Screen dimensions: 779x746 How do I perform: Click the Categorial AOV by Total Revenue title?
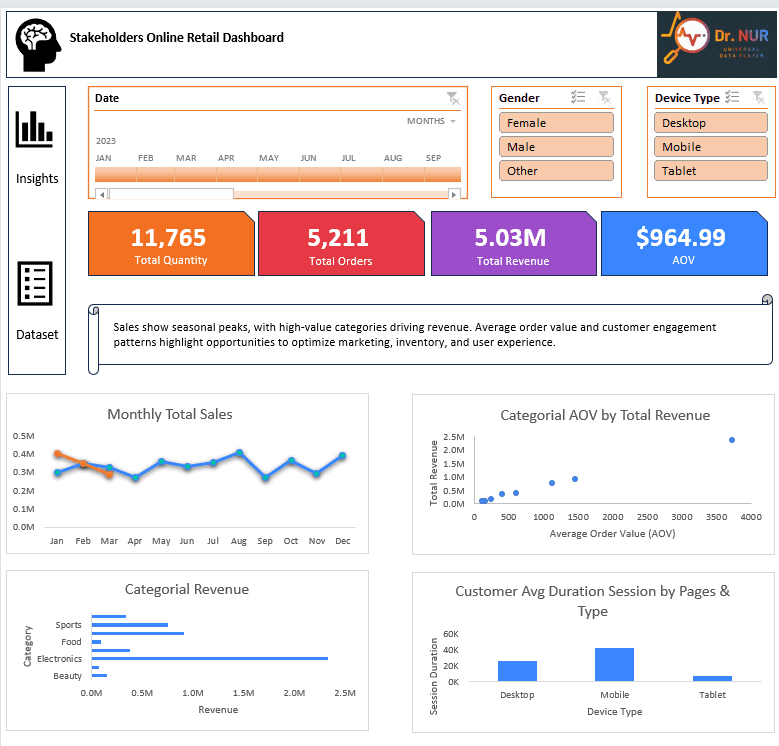point(605,415)
